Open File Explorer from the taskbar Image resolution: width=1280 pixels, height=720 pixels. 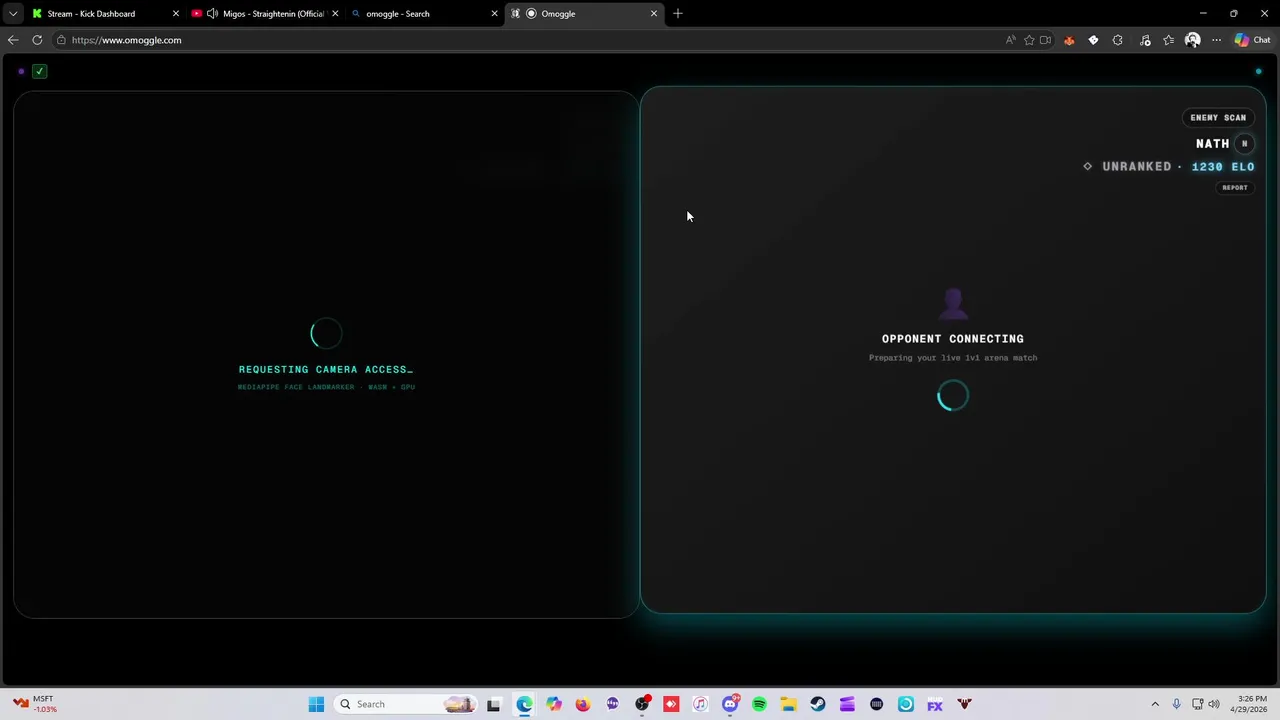pyautogui.click(x=788, y=704)
